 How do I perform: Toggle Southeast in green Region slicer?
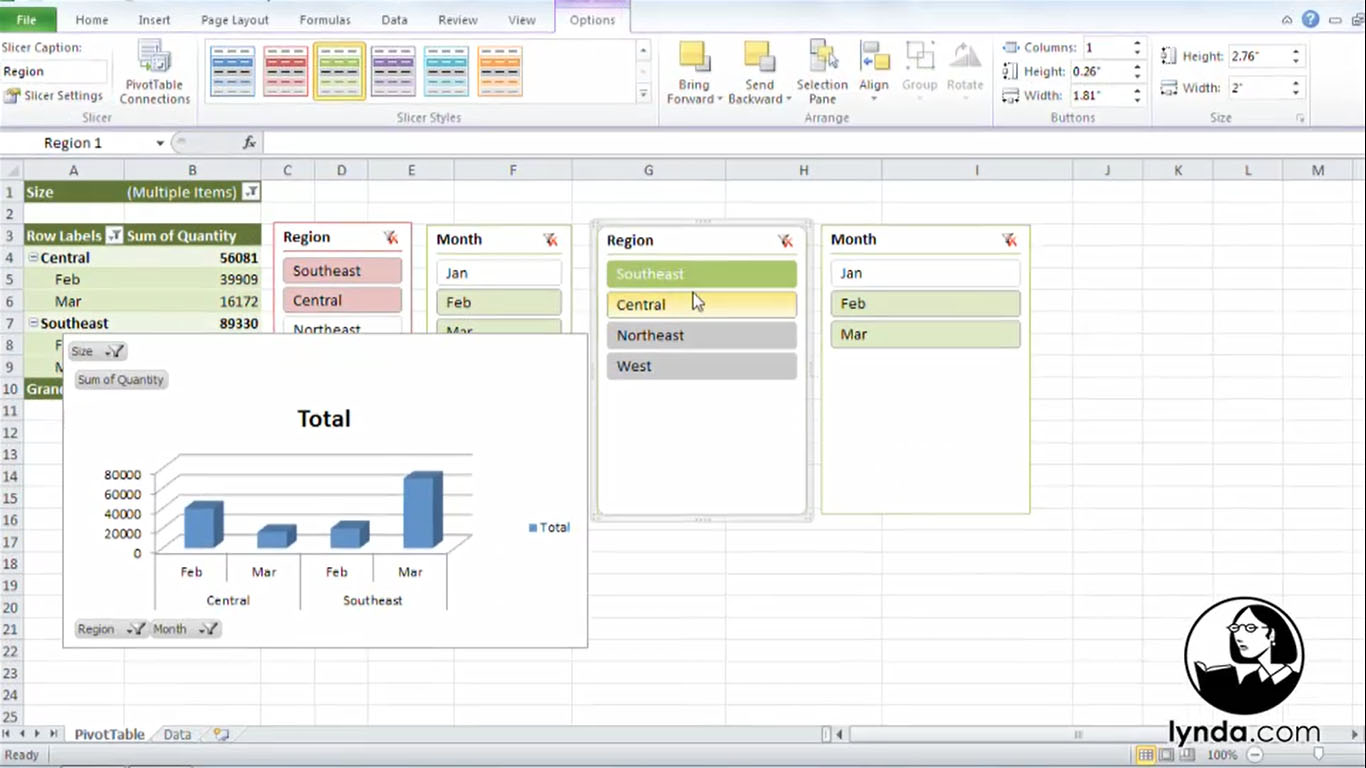pyautogui.click(x=702, y=274)
